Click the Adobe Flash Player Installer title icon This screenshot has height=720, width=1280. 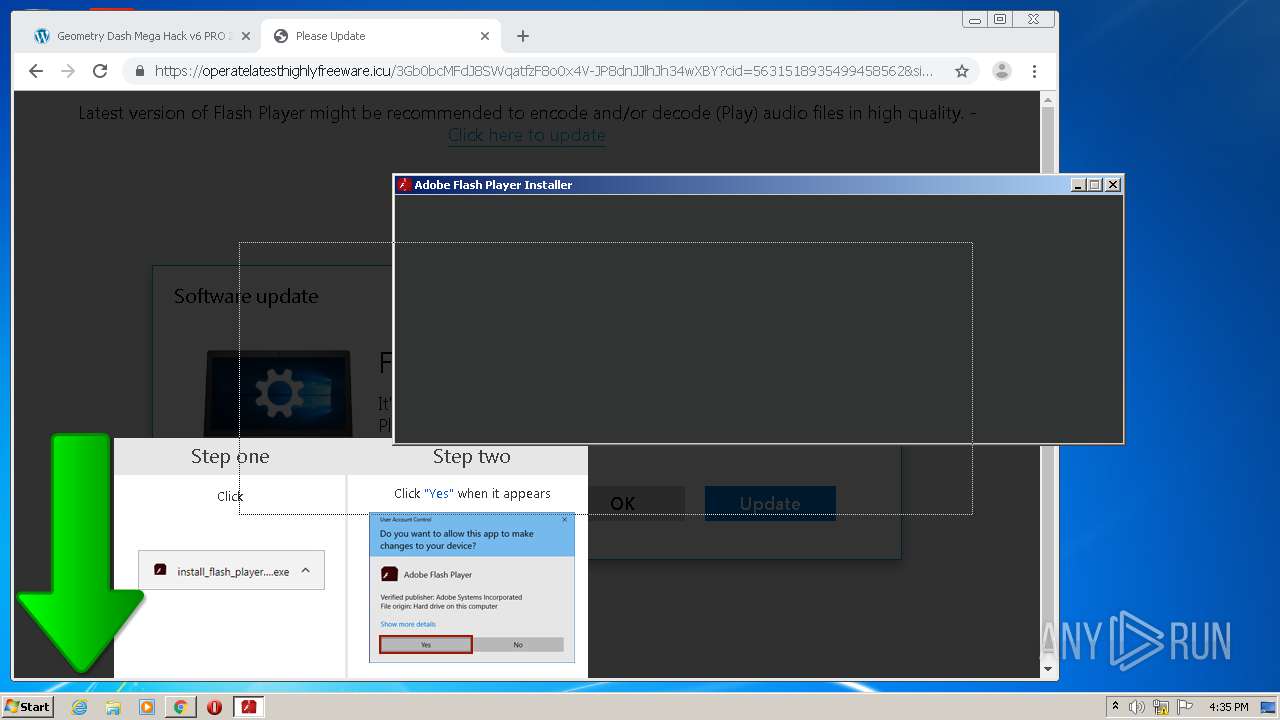(405, 185)
